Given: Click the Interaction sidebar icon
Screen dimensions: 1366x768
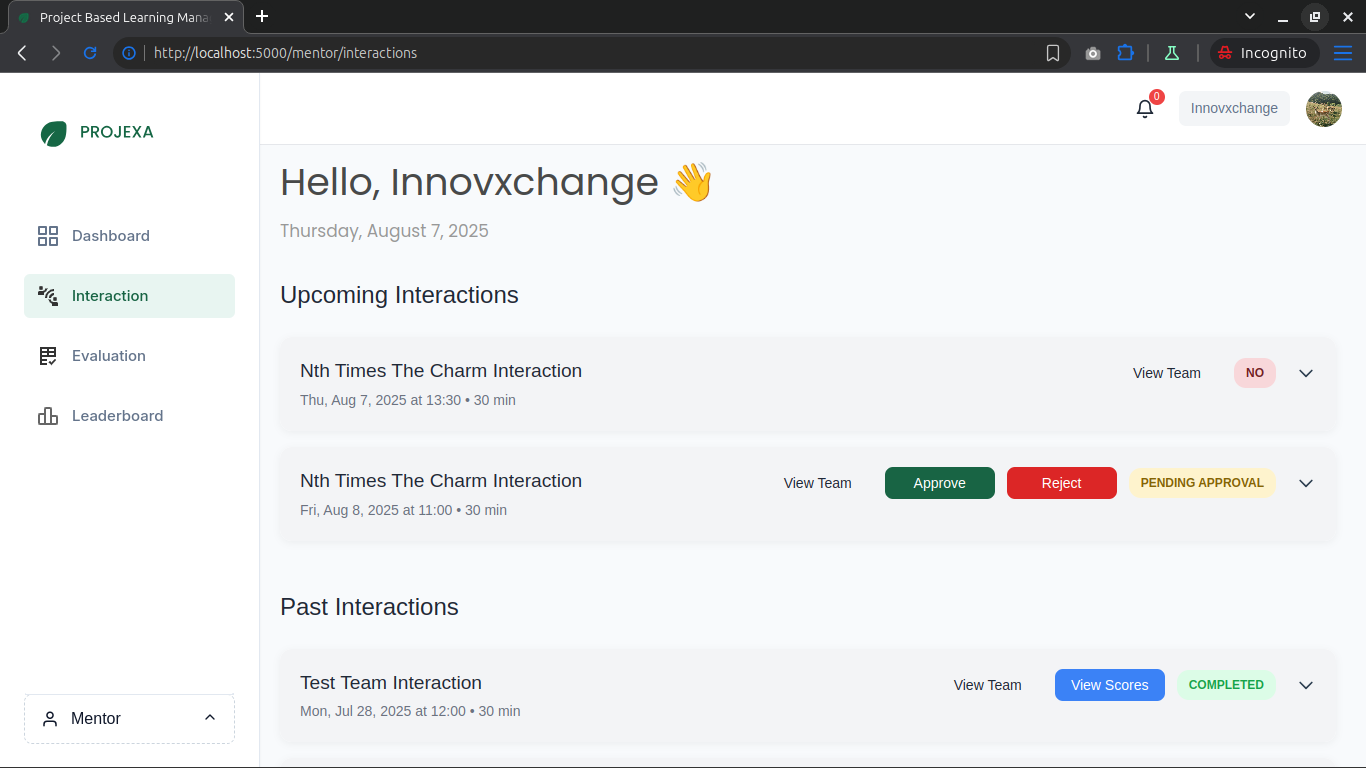Looking at the screenshot, I should [47, 296].
